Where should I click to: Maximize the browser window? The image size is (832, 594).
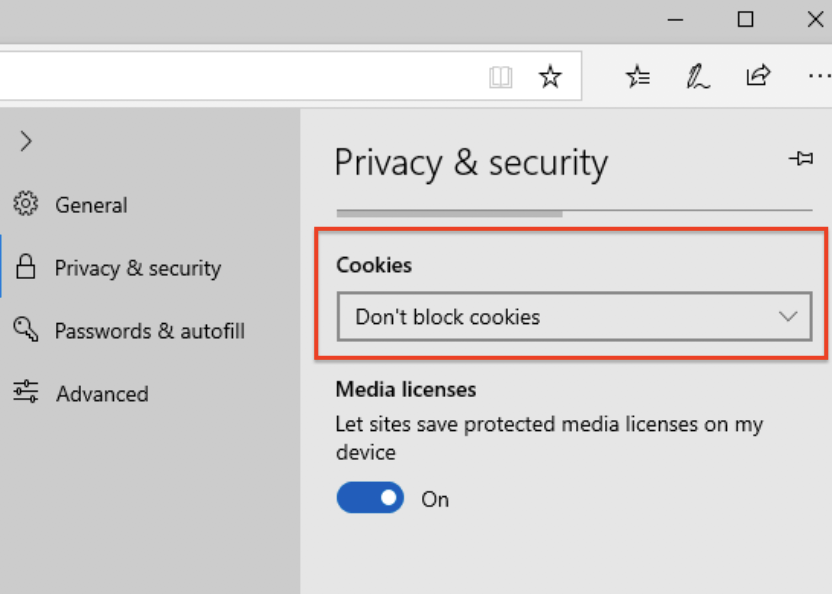click(x=745, y=19)
